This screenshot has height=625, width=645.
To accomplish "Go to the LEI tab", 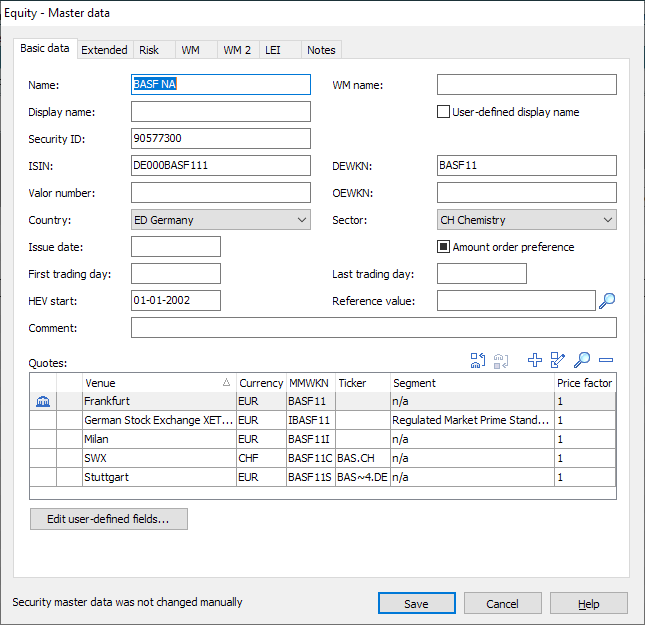I will pos(273,50).
